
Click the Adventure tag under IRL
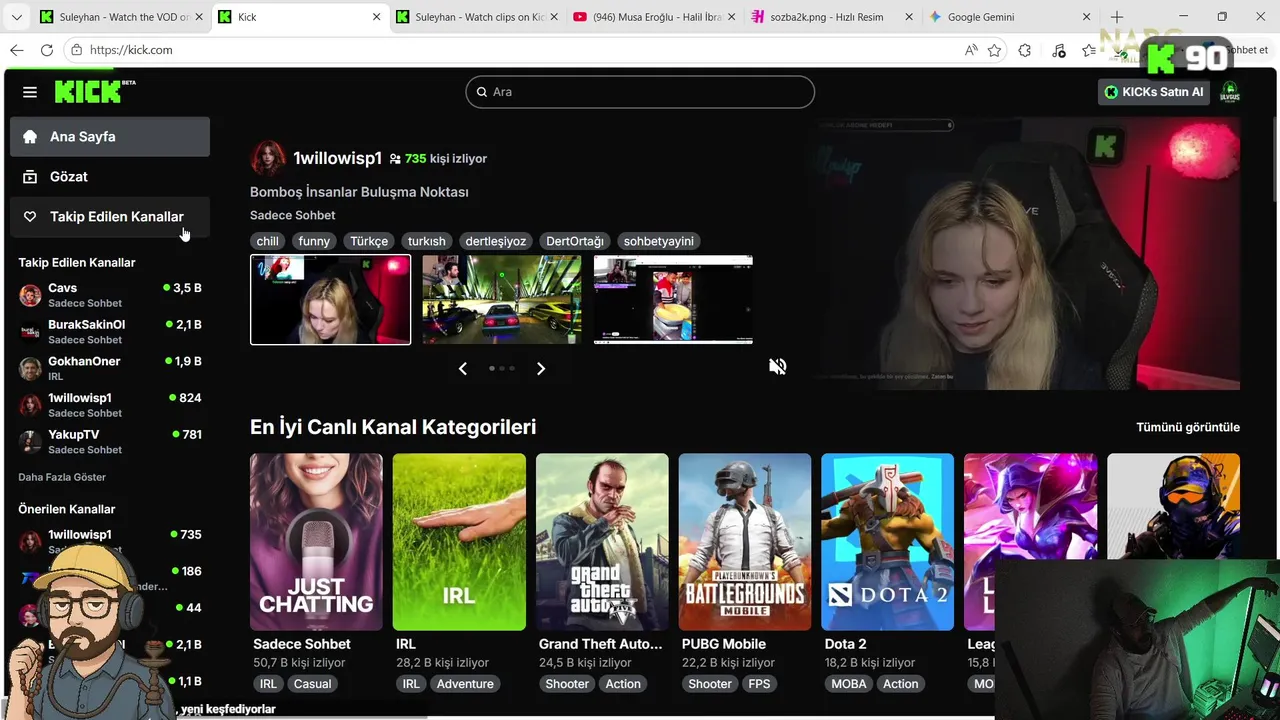(x=465, y=684)
